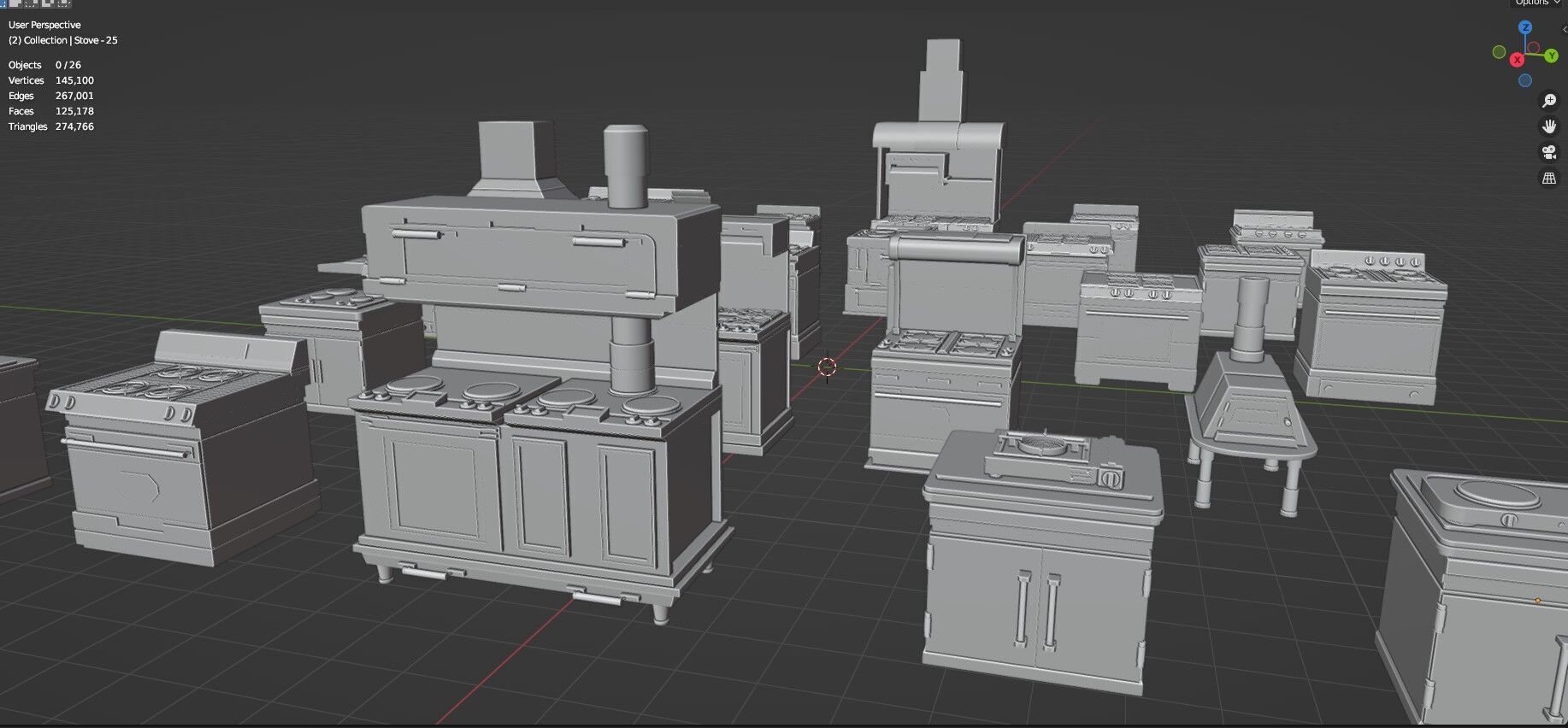This screenshot has height=728, width=1568.
Task: Open the Options dropdown
Action: click(x=1536, y=3)
